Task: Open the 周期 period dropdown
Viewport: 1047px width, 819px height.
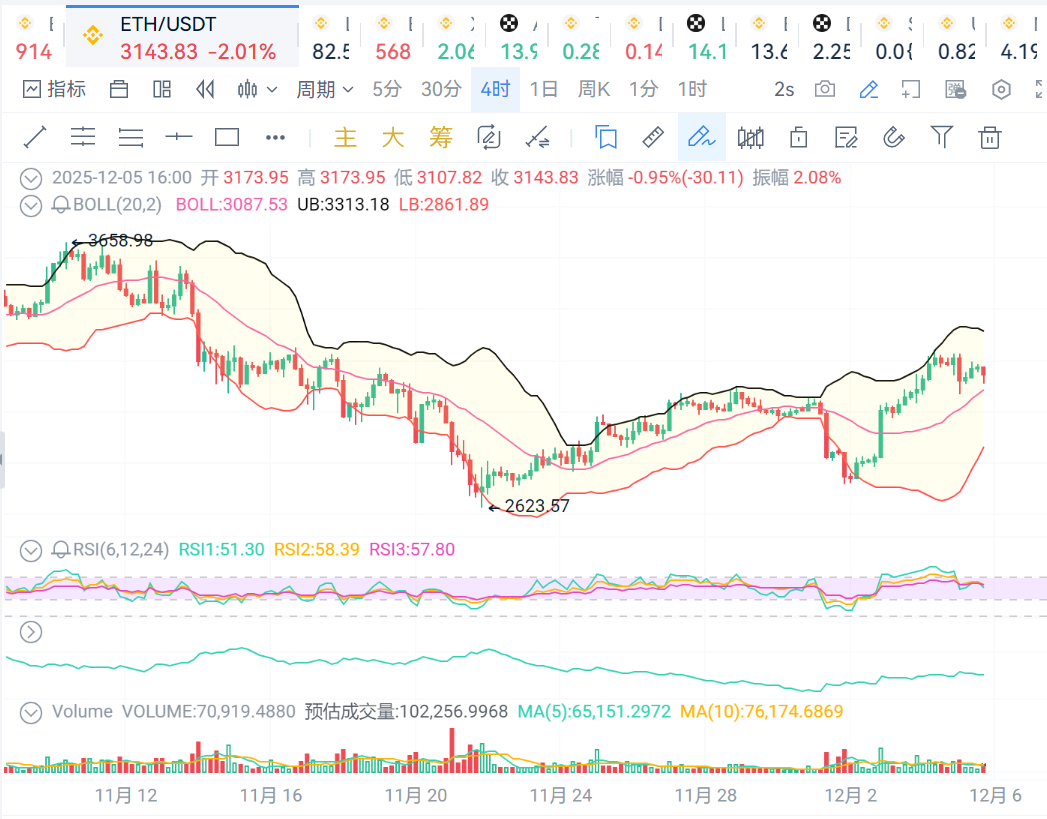Action: [325, 90]
